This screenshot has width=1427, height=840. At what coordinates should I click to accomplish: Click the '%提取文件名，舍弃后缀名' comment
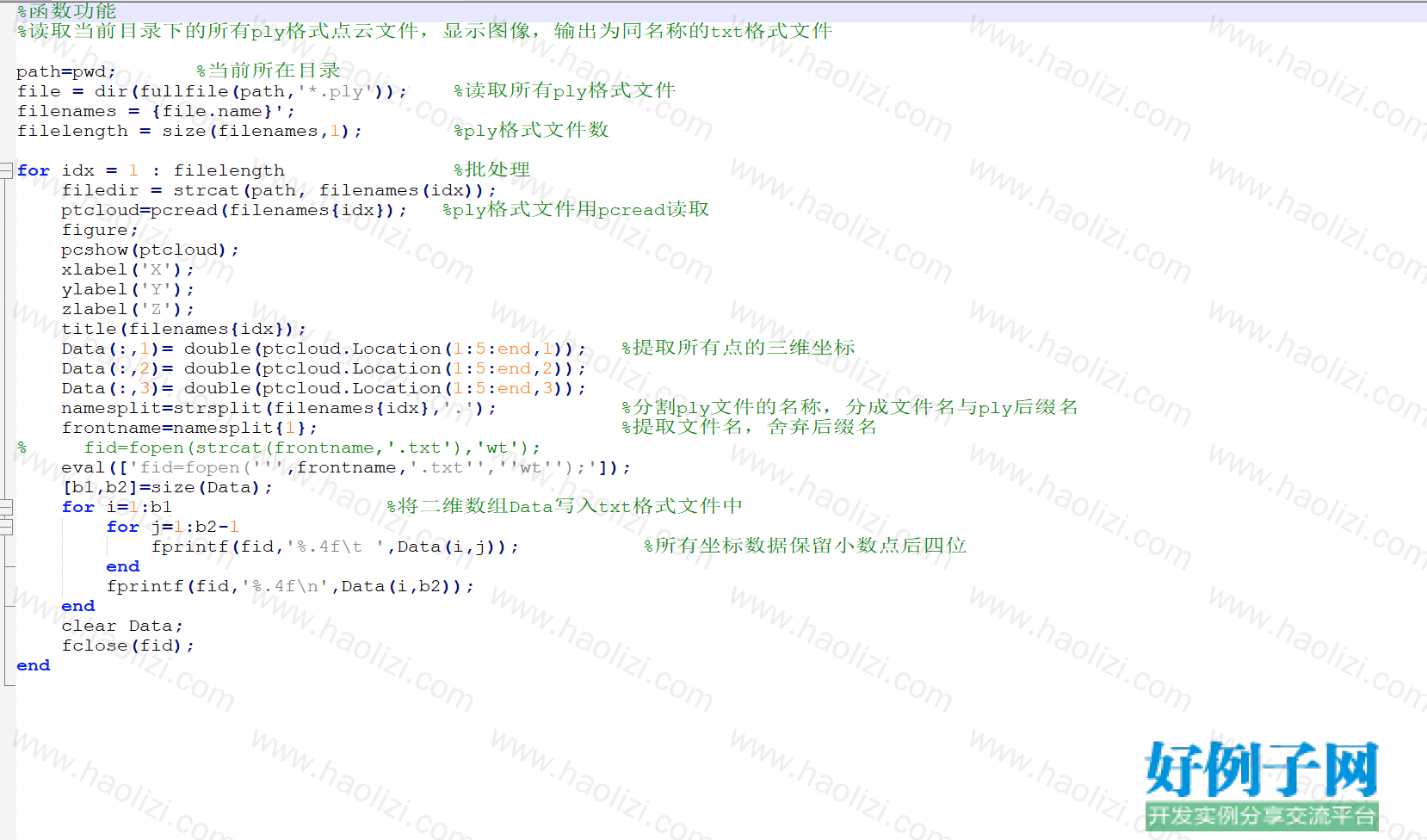[x=749, y=427]
